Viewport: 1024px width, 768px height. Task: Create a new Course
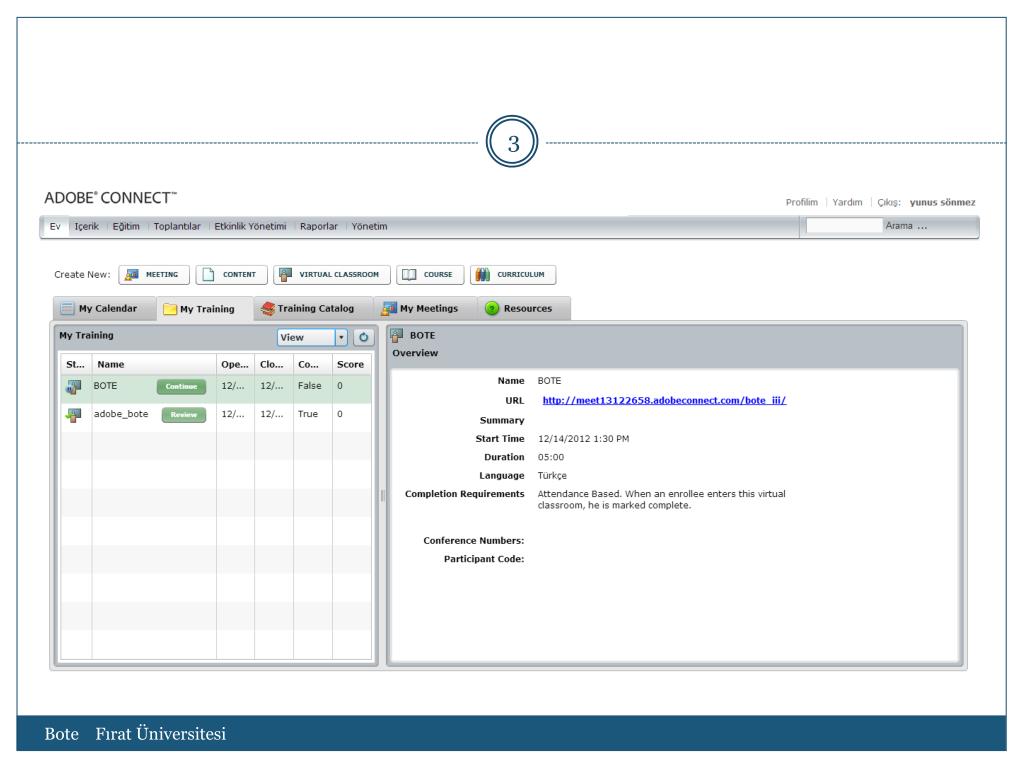430,275
